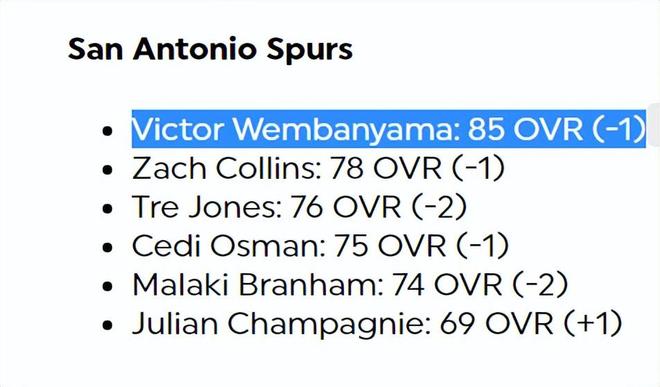The height and width of the screenshot is (387, 660).
Task: Click the bullet before Tre Jones
Action: coord(107,208)
